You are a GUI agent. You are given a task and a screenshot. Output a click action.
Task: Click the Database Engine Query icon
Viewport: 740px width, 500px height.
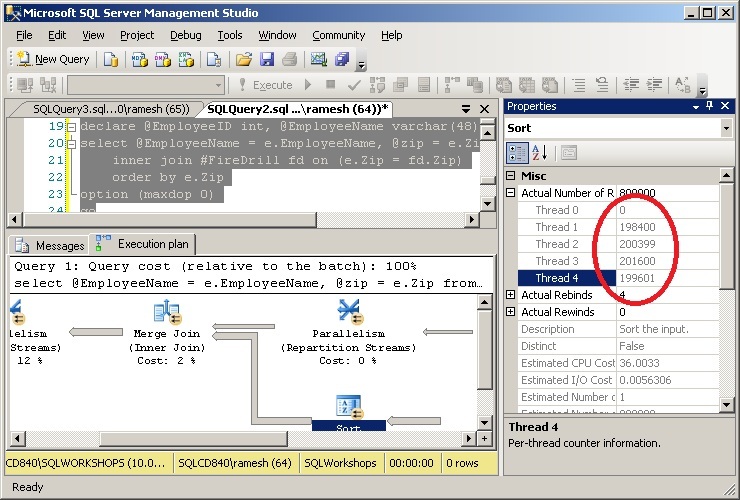click(111, 59)
